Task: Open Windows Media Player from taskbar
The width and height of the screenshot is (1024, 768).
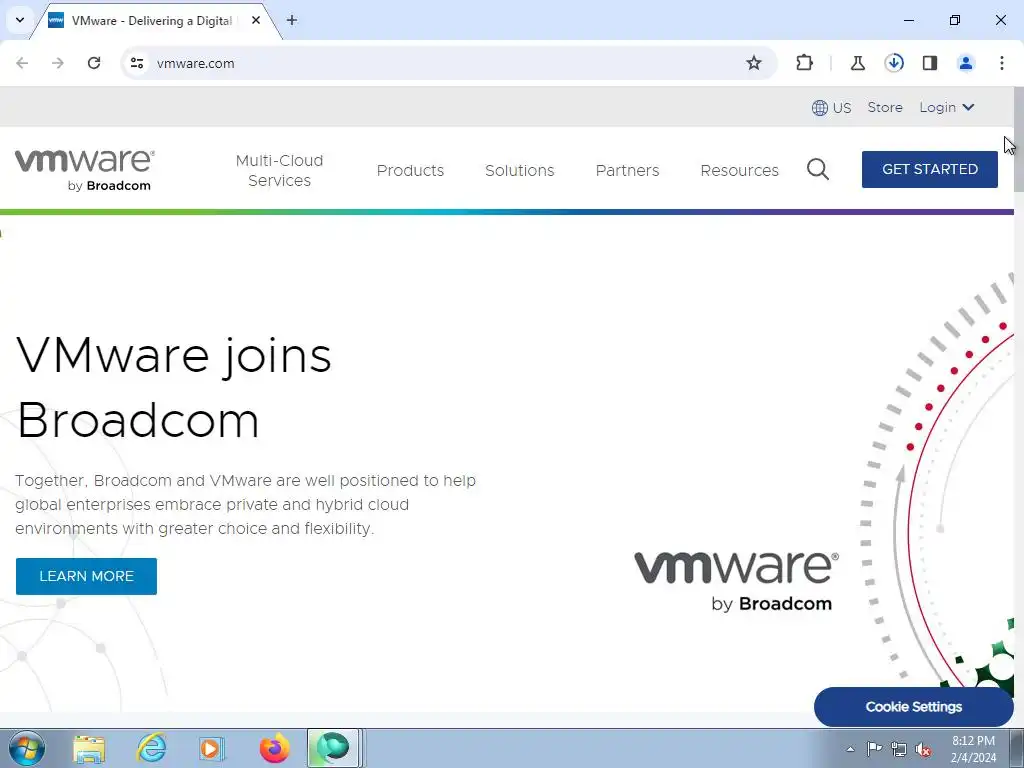Action: (x=212, y=748)
